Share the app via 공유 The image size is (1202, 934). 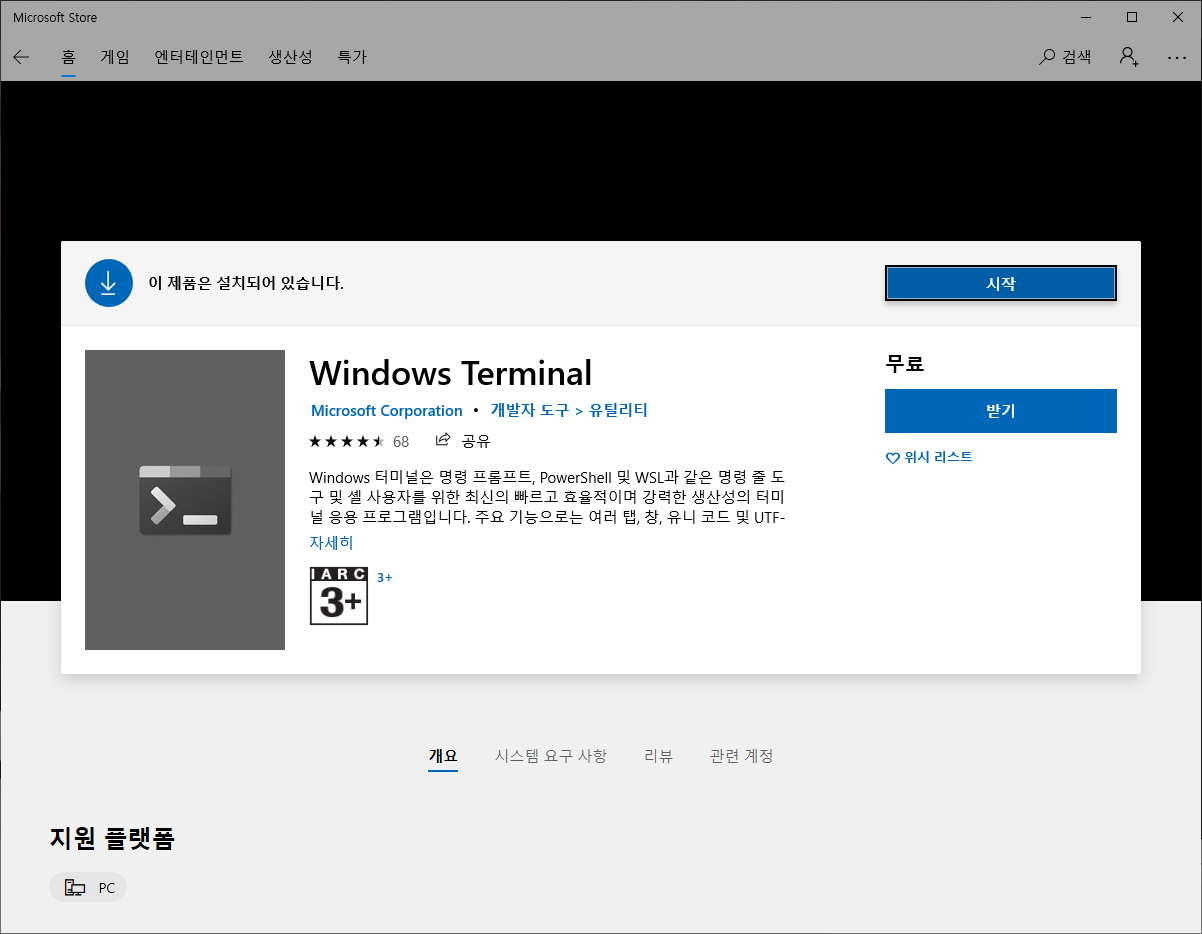click(463, 441)
